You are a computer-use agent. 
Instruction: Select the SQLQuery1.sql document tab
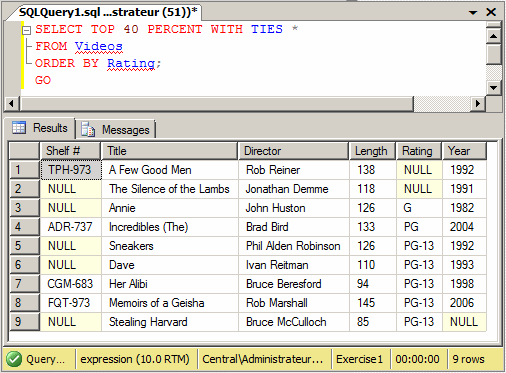108,12
